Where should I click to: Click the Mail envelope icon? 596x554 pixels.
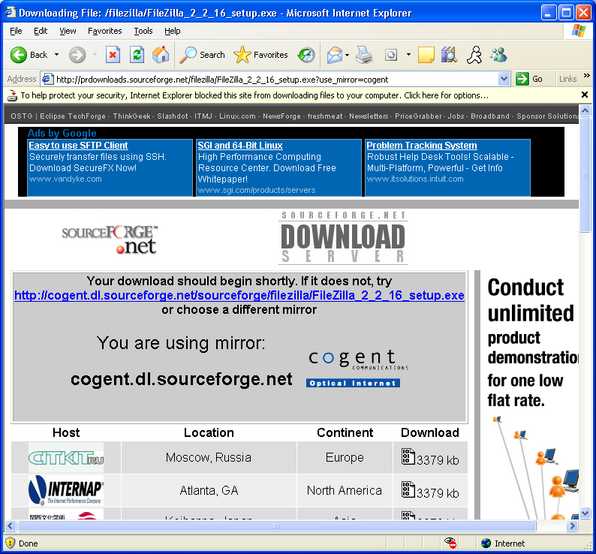tap(334, 55)
